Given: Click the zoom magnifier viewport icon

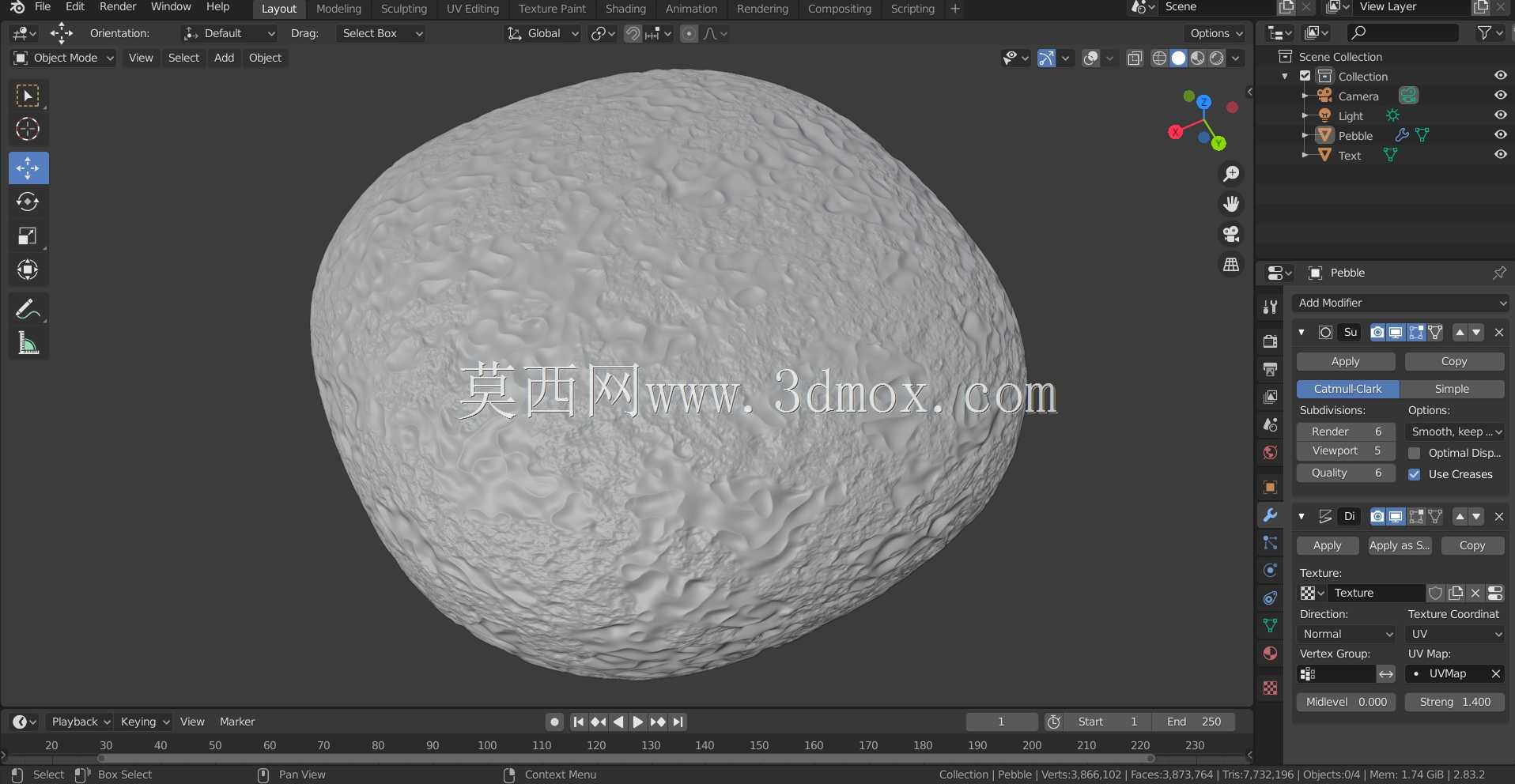Looking at the screenshot, I should [1231, 174].
